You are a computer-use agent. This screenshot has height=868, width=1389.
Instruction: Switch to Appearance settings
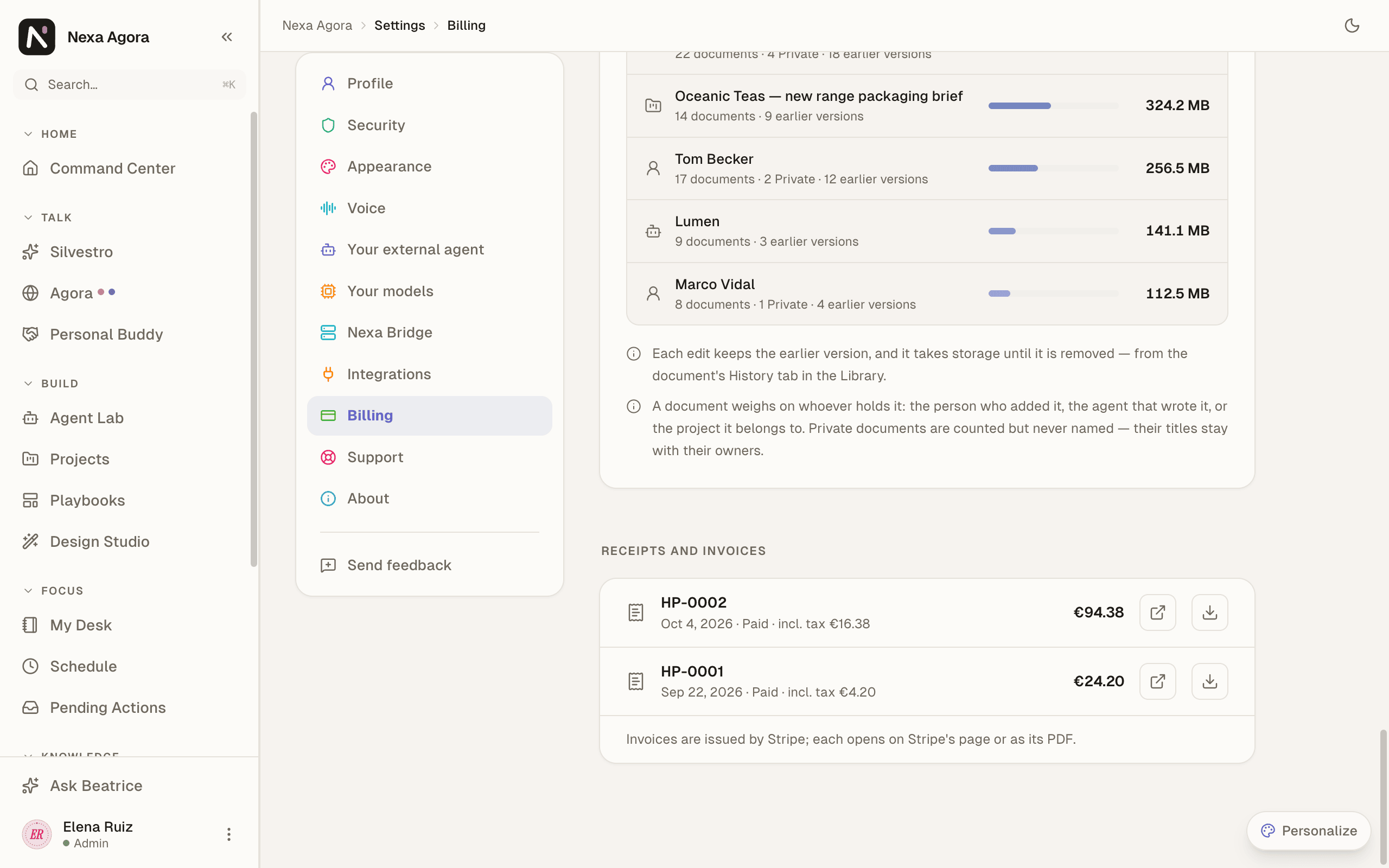click(429, 167)
